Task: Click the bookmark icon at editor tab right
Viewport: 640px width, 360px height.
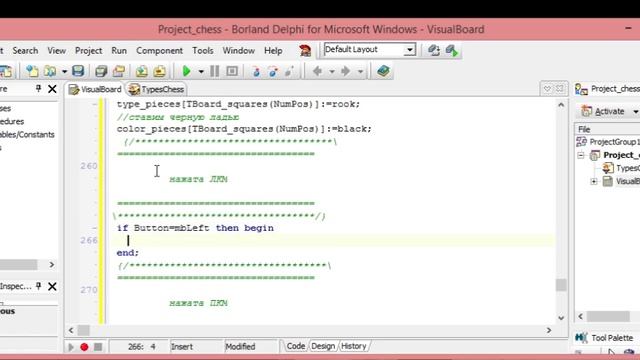Action: [547, 89]
